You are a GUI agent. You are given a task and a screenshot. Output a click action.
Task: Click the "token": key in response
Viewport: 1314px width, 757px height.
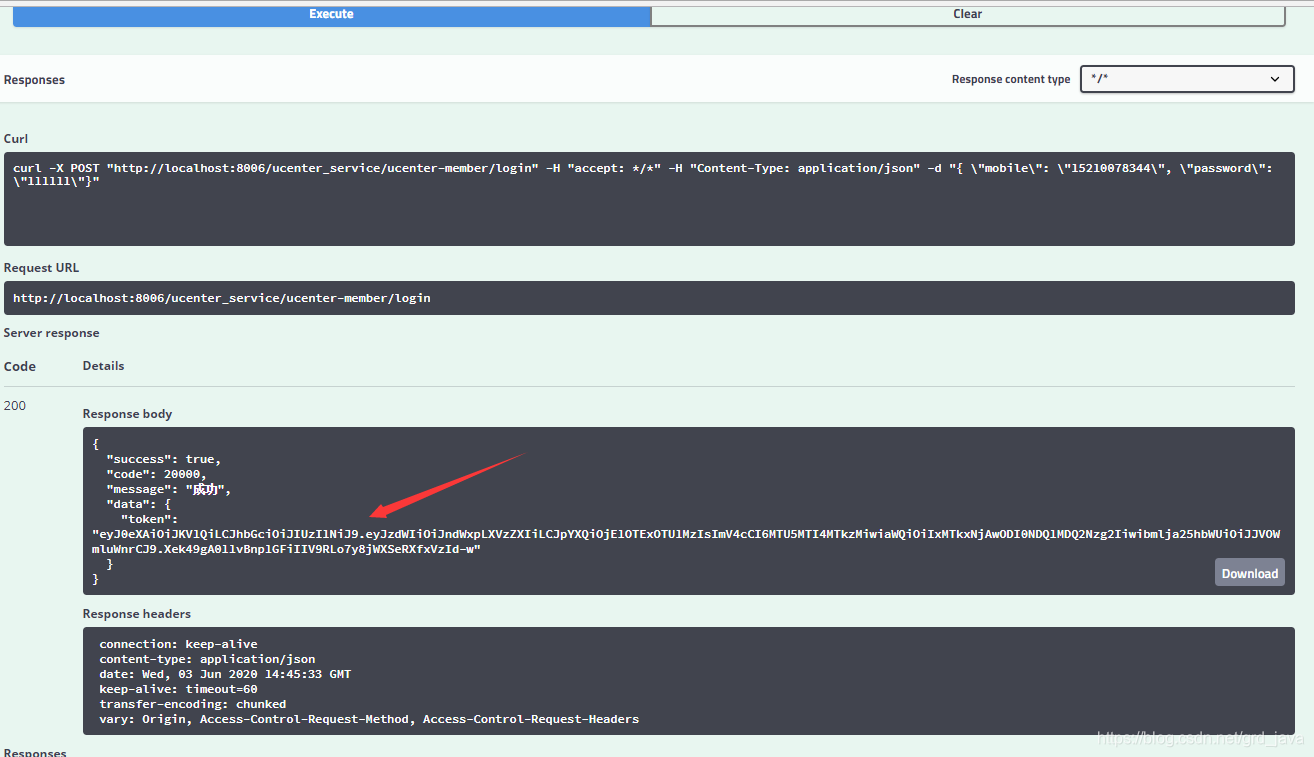pyautogui.click(x=150, y=519)
